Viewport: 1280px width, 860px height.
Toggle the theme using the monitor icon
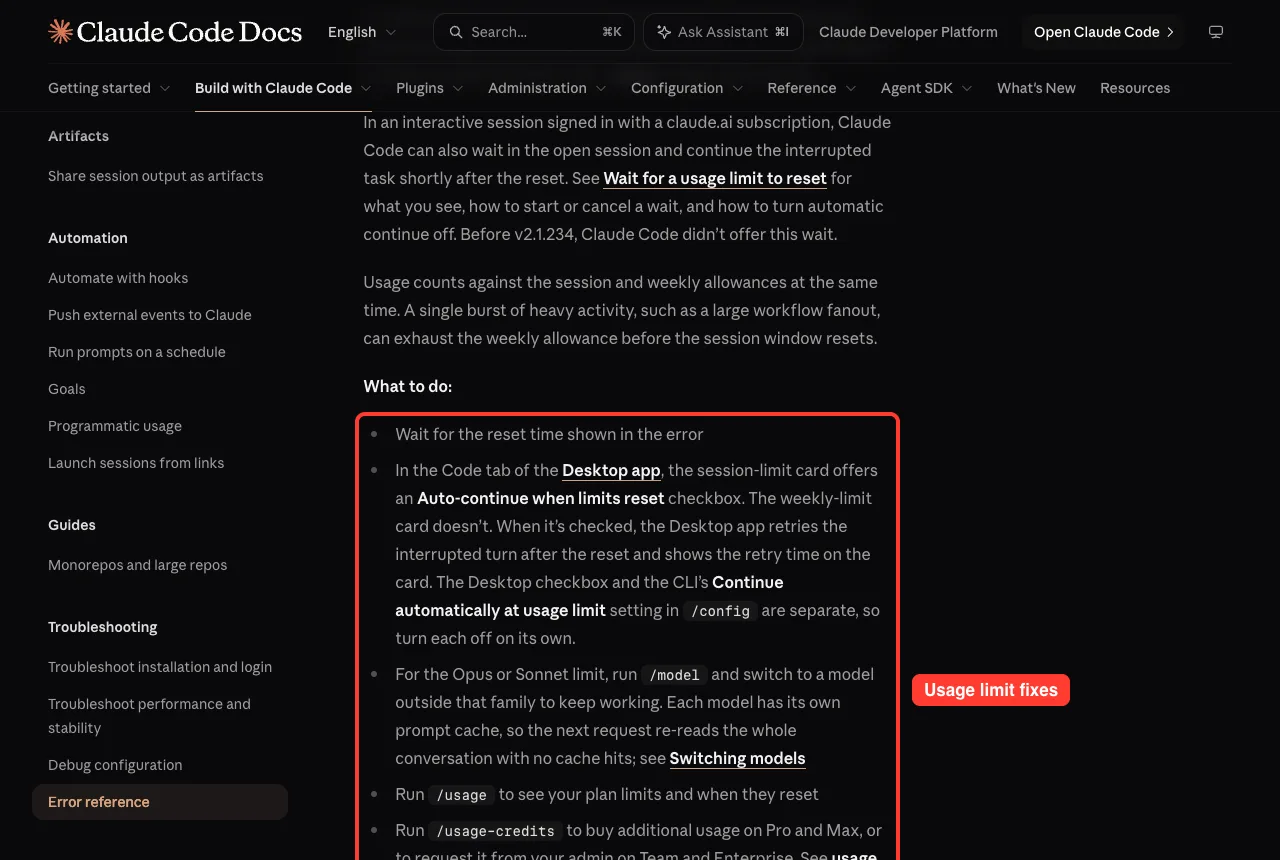pos(1216,32)
